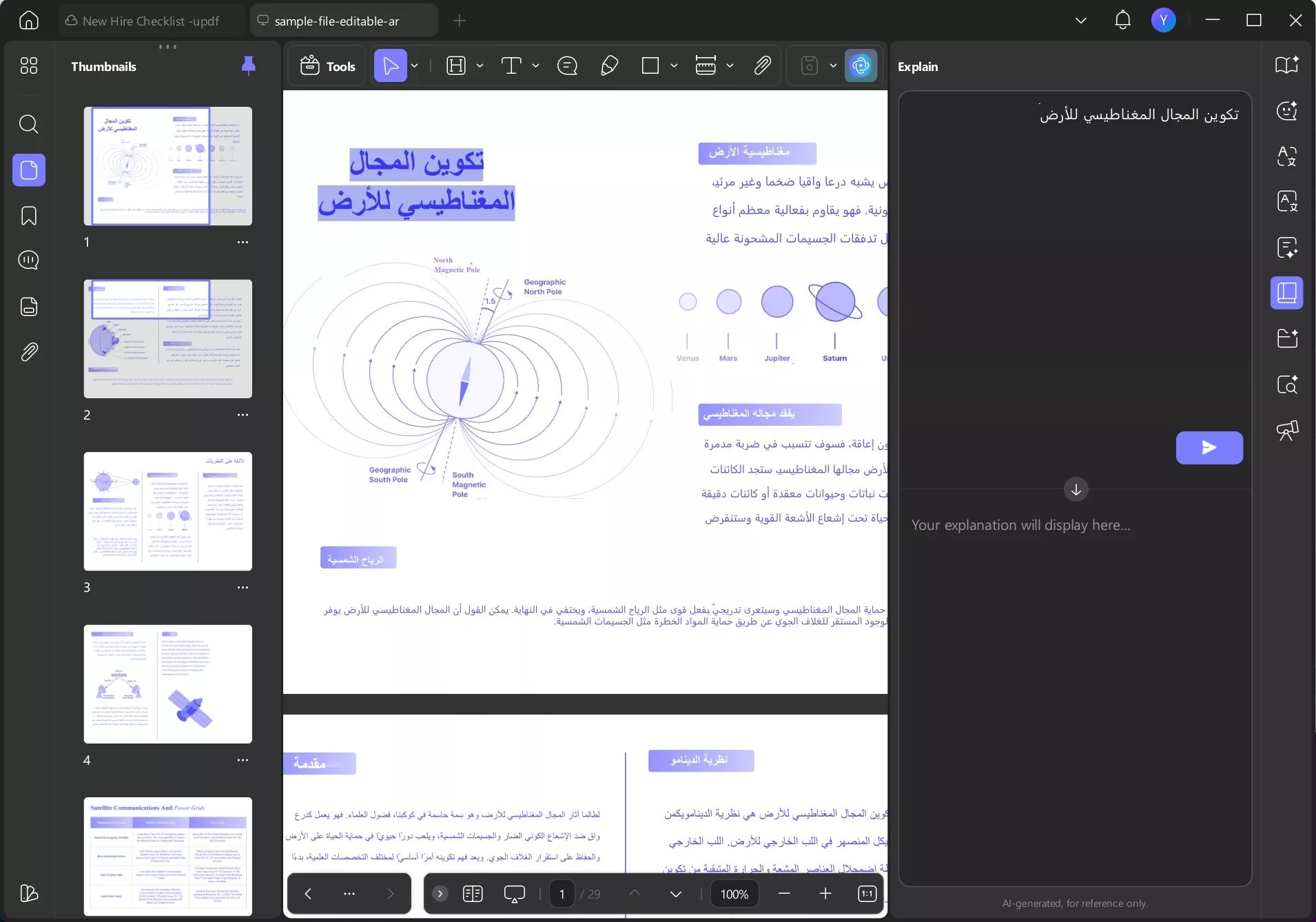Select page 3 thumbnail

point(168,511)
